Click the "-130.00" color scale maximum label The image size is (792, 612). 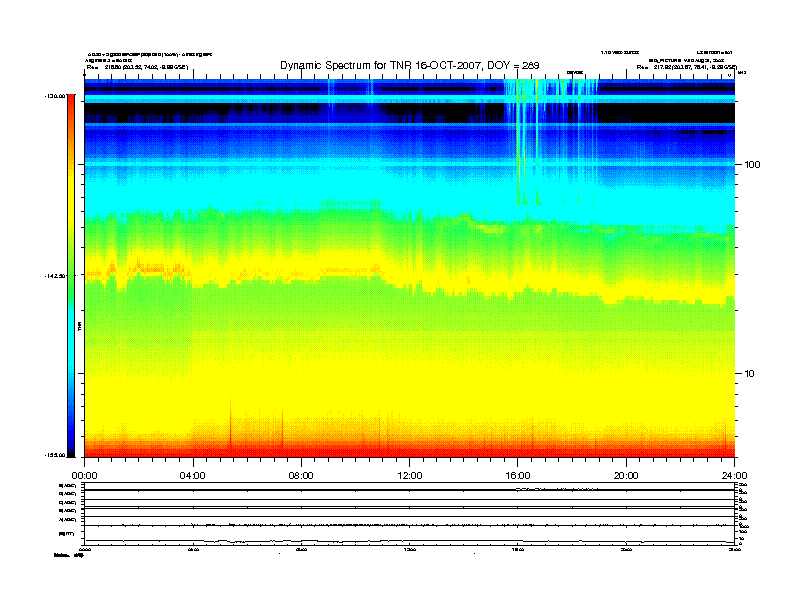(x=56, y=95)
